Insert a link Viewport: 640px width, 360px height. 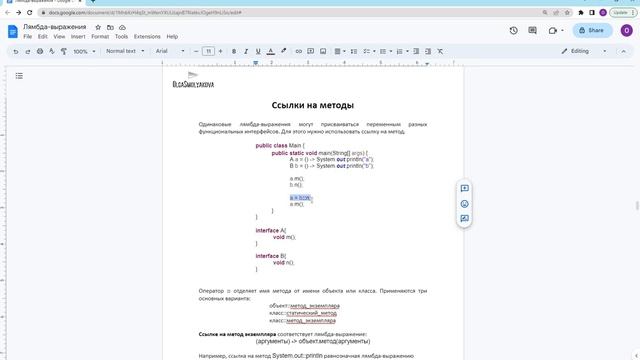pos(299,51)
